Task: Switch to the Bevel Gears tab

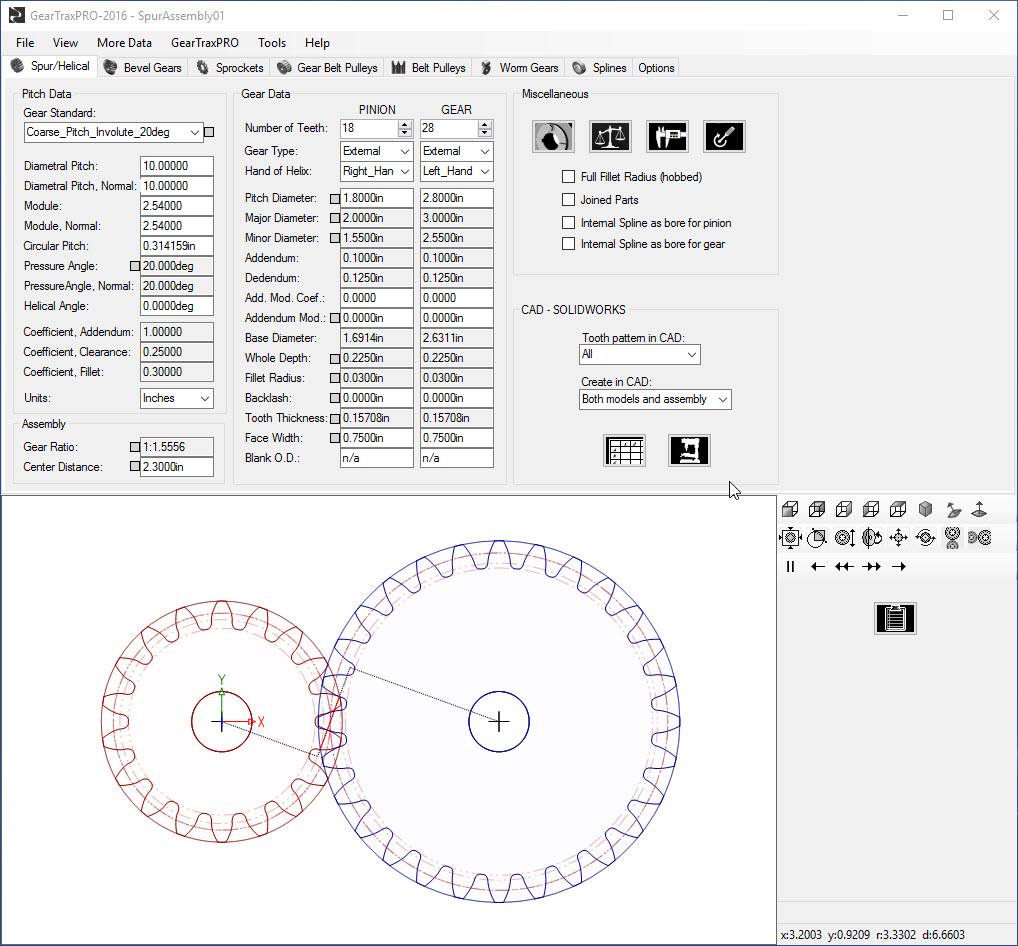Action: point(143,68)
